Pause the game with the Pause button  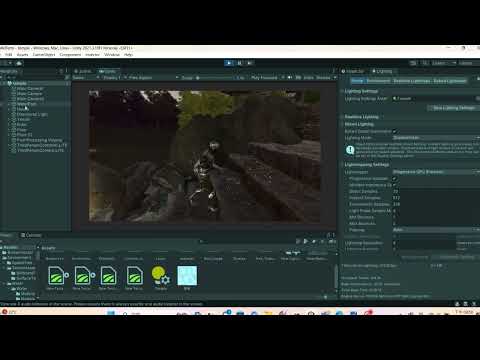[x=240, y=63]
